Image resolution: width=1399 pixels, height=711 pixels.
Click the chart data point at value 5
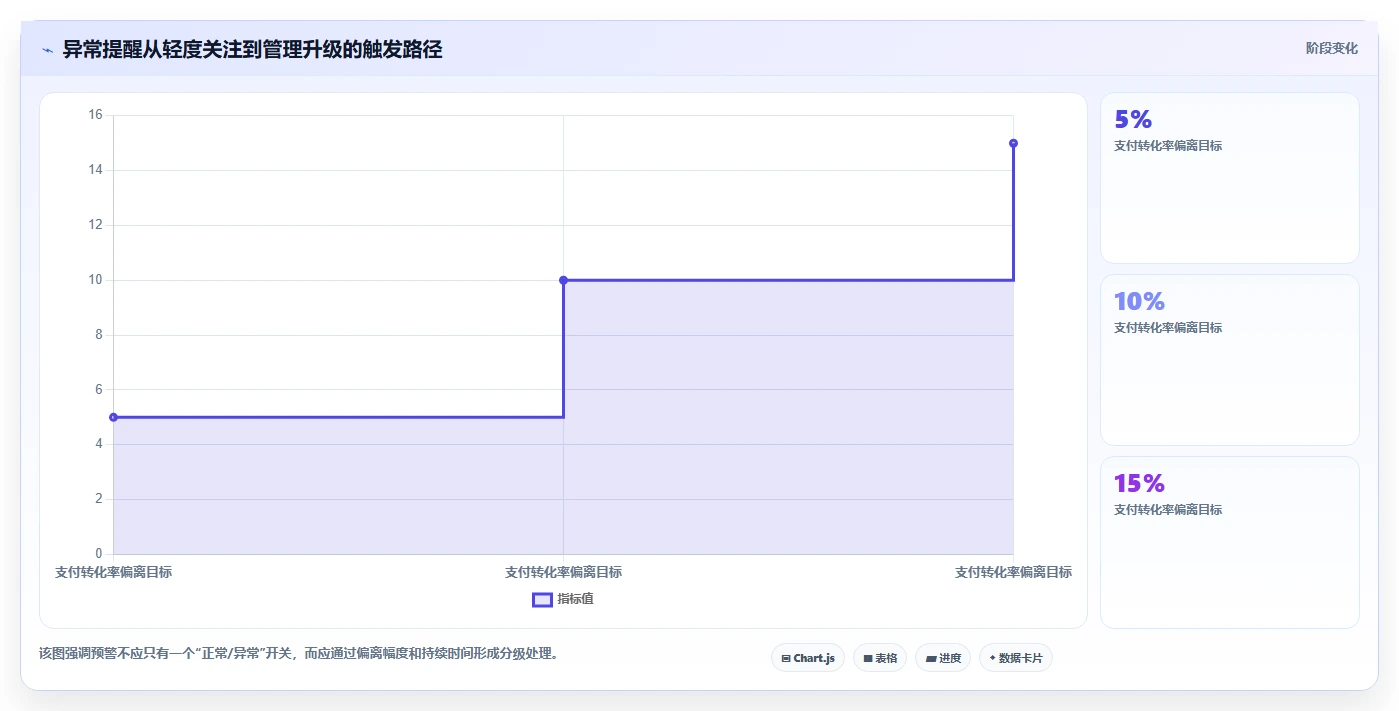point(113,417)
